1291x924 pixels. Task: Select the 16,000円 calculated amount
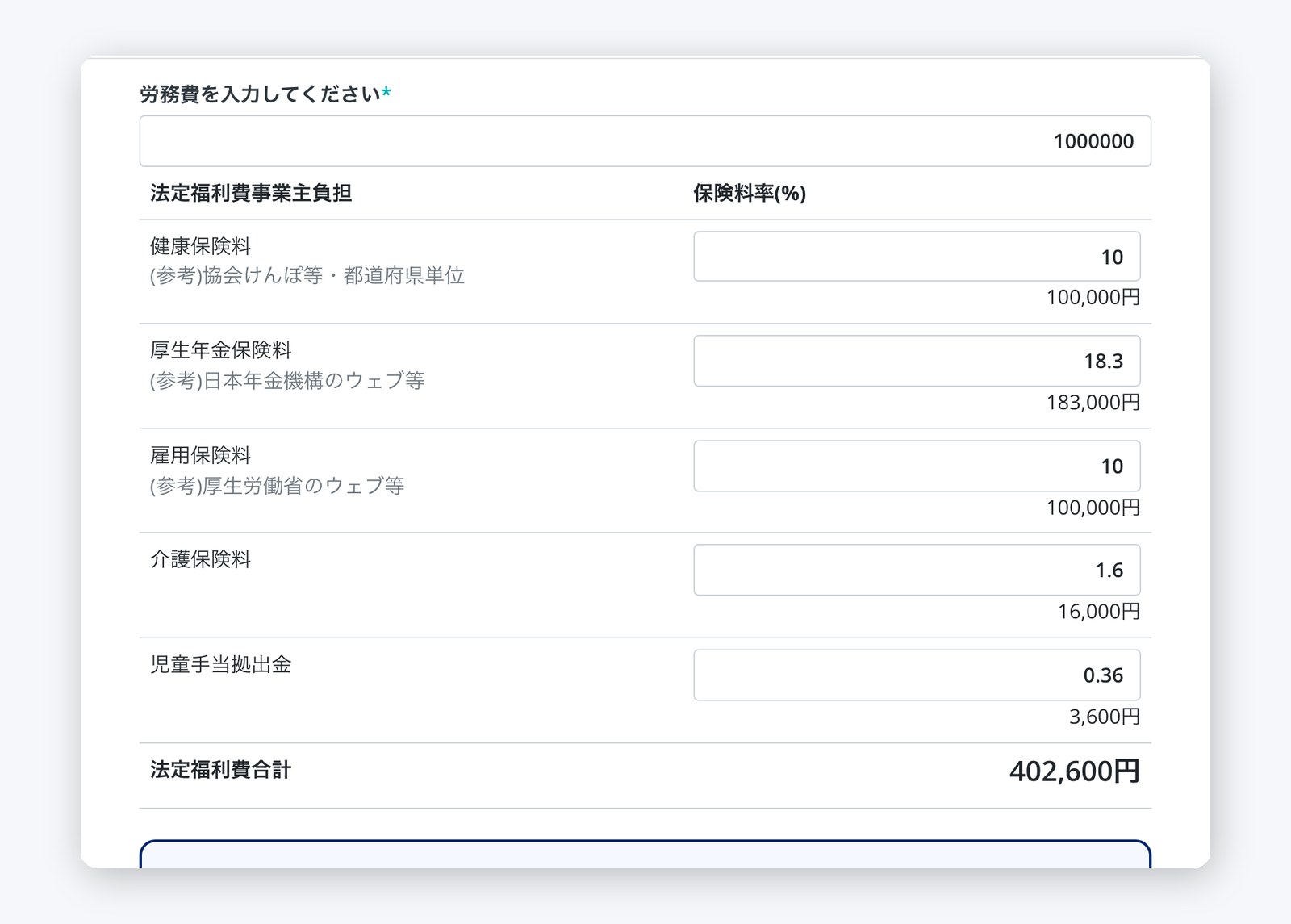point(1099,612)
